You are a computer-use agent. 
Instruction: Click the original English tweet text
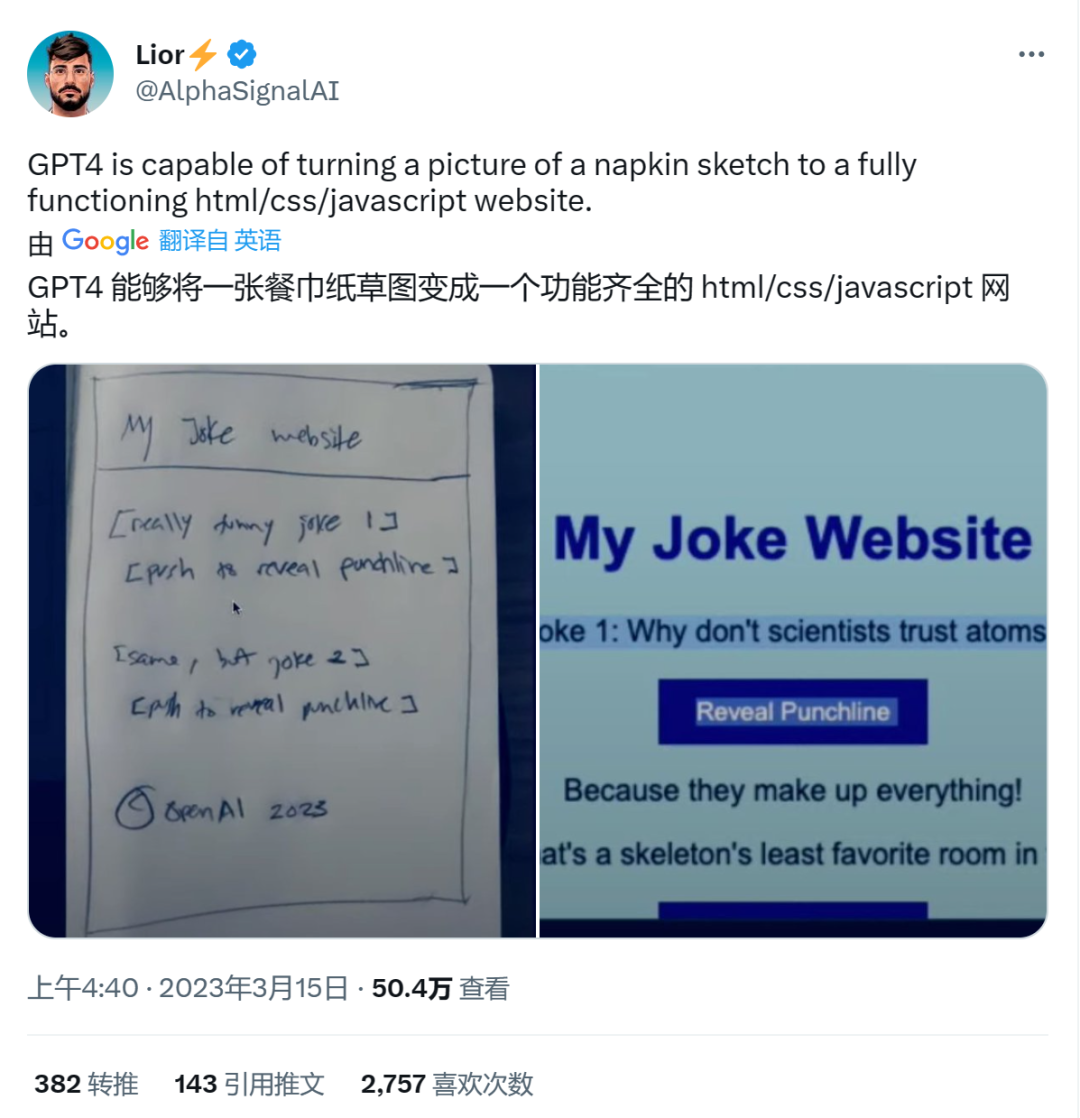click(x=472, y=183)
